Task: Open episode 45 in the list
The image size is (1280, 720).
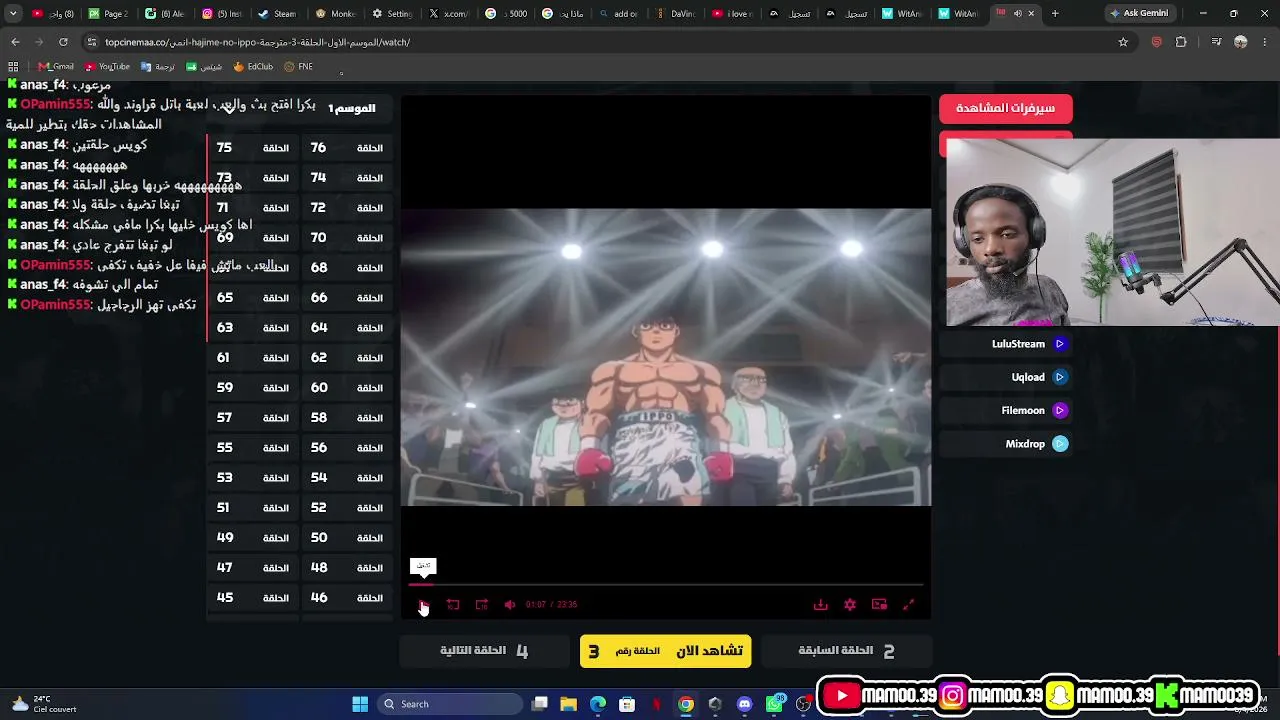Action: [x=252, y=598]
